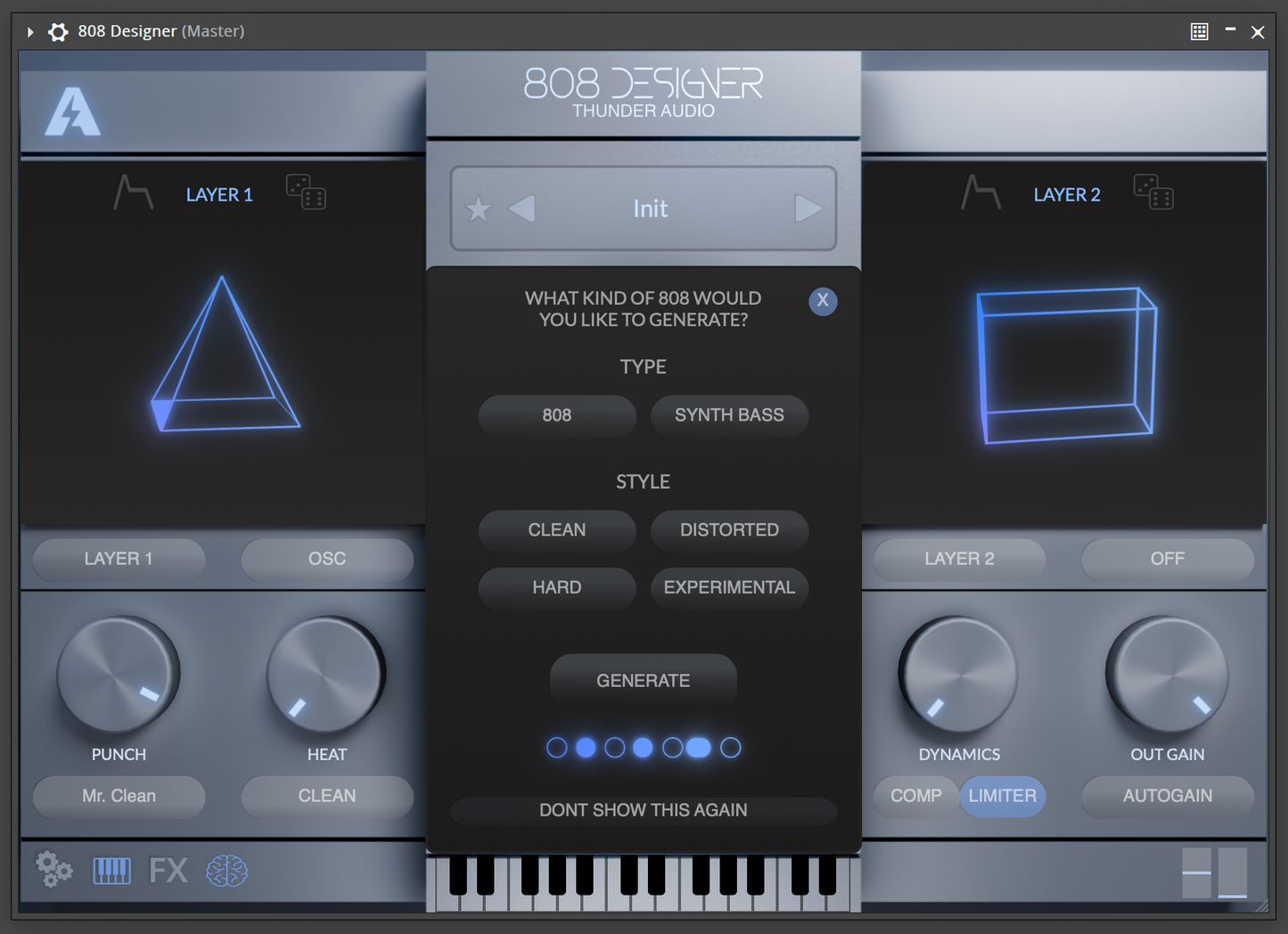
Task: Mark the Init preset as favorite with the star
Action: click(x=478, y=209)
